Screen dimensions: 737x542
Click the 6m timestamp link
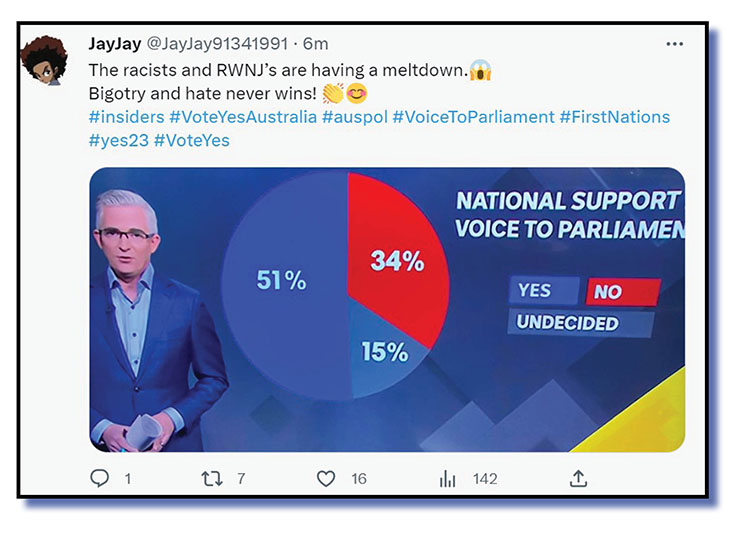315,44
